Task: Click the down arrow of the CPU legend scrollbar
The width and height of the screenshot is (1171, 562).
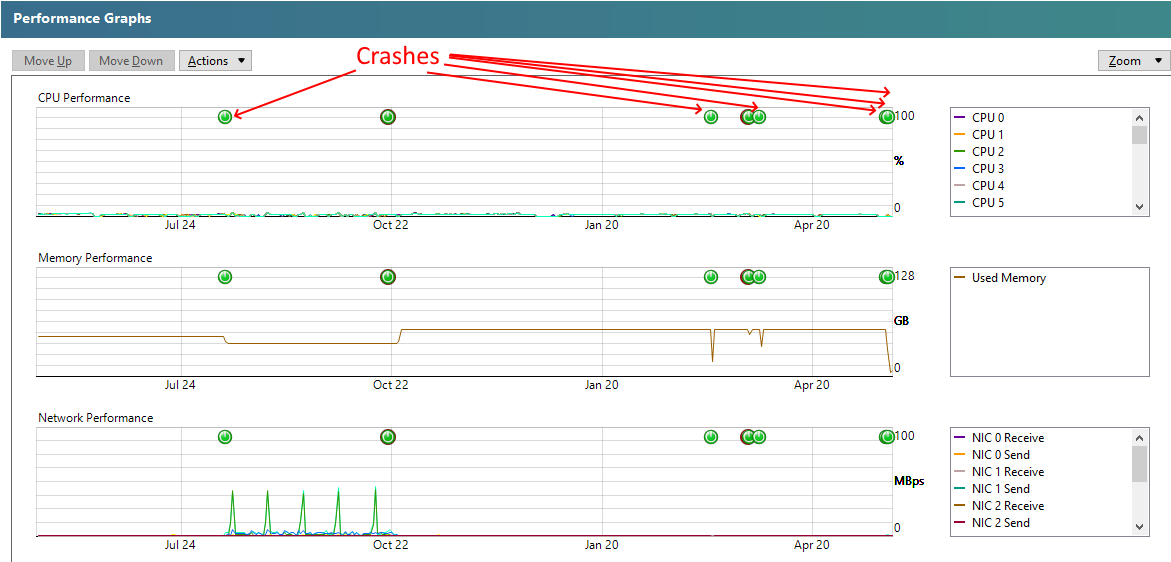Action: [1139, 207]
